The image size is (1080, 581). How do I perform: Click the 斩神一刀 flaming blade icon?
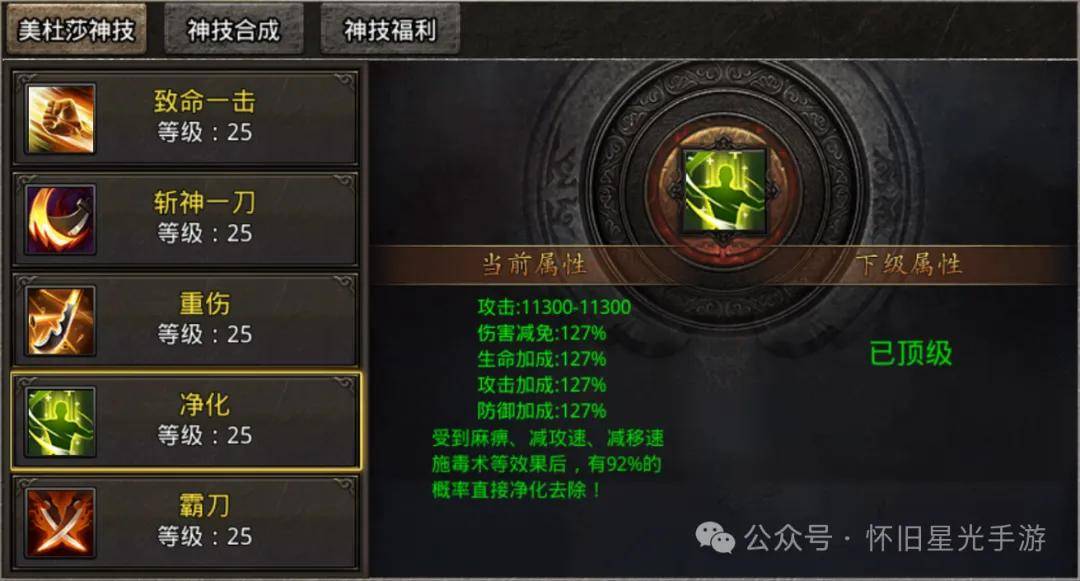61,220
